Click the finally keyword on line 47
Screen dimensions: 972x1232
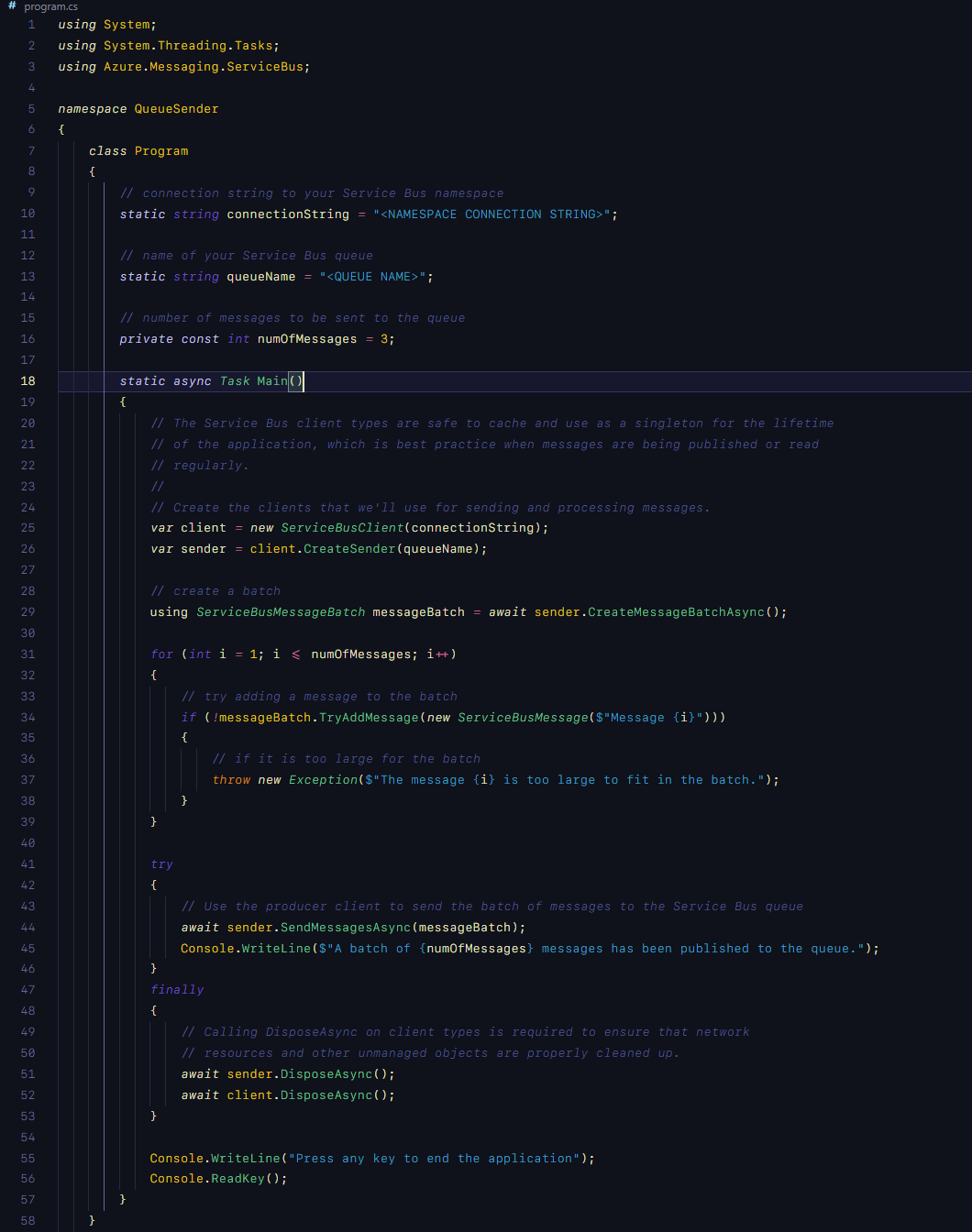[x=177, y=988]
